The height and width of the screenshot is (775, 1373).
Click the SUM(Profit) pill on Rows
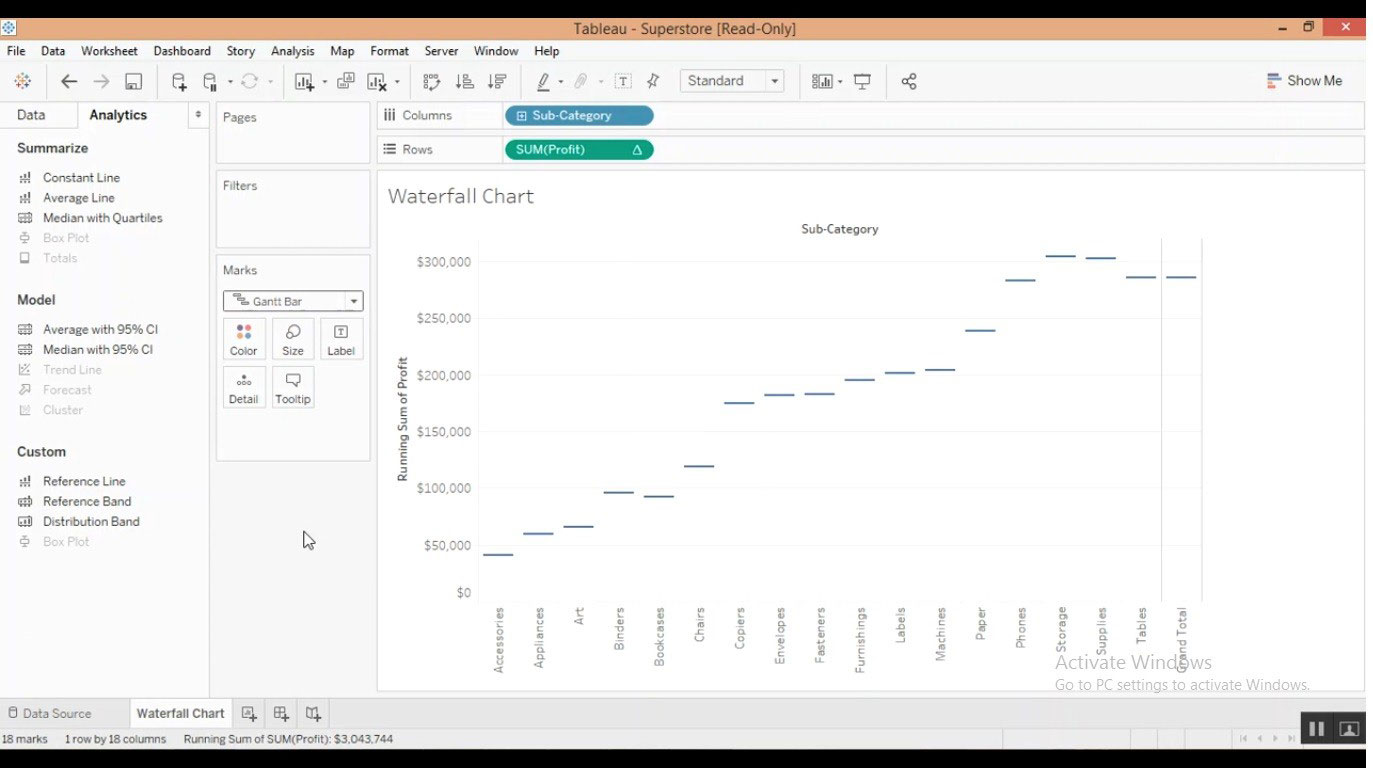579,150
